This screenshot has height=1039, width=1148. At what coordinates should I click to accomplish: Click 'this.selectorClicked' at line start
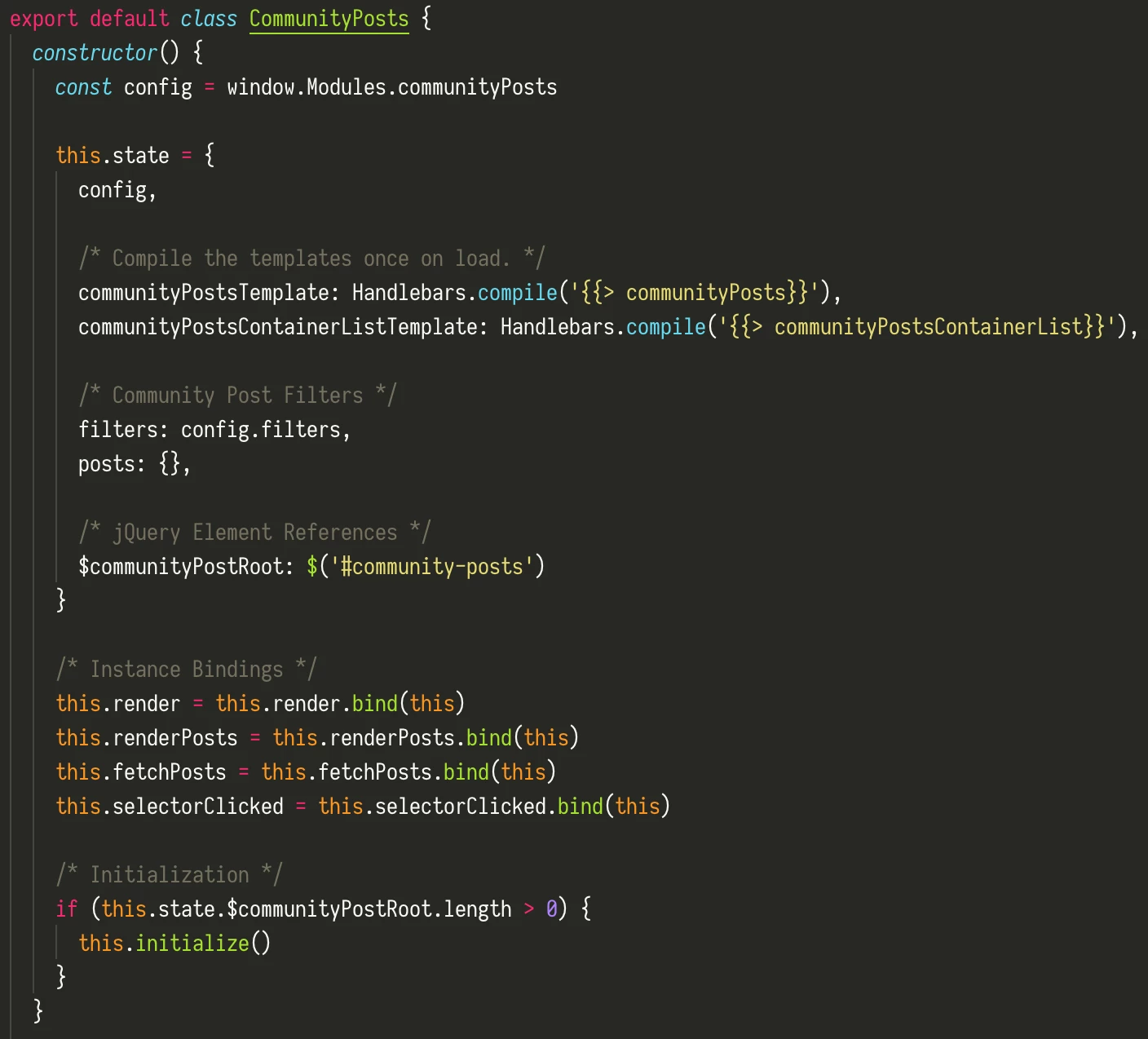tap(170, 807)
